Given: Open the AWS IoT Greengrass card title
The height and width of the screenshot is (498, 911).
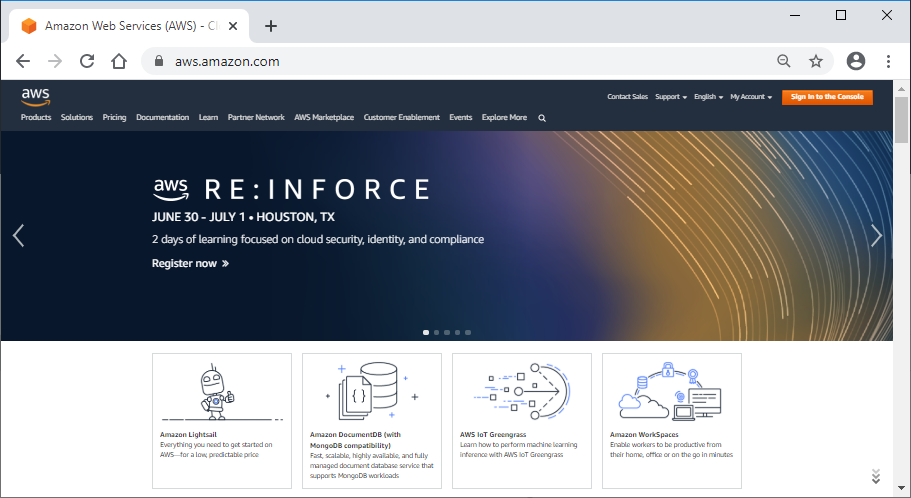Looking at the screenshot, I should (x=493, y=435).
